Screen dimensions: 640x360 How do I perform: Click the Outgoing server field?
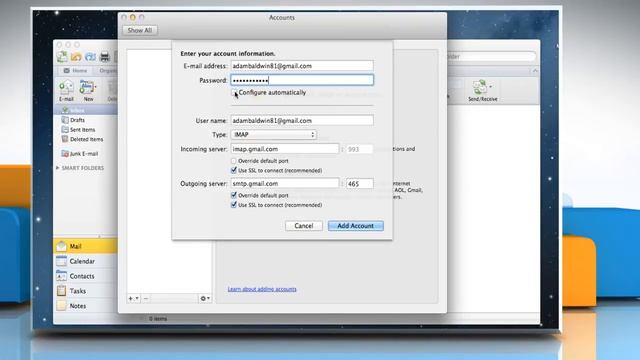[x=285, y=184]
